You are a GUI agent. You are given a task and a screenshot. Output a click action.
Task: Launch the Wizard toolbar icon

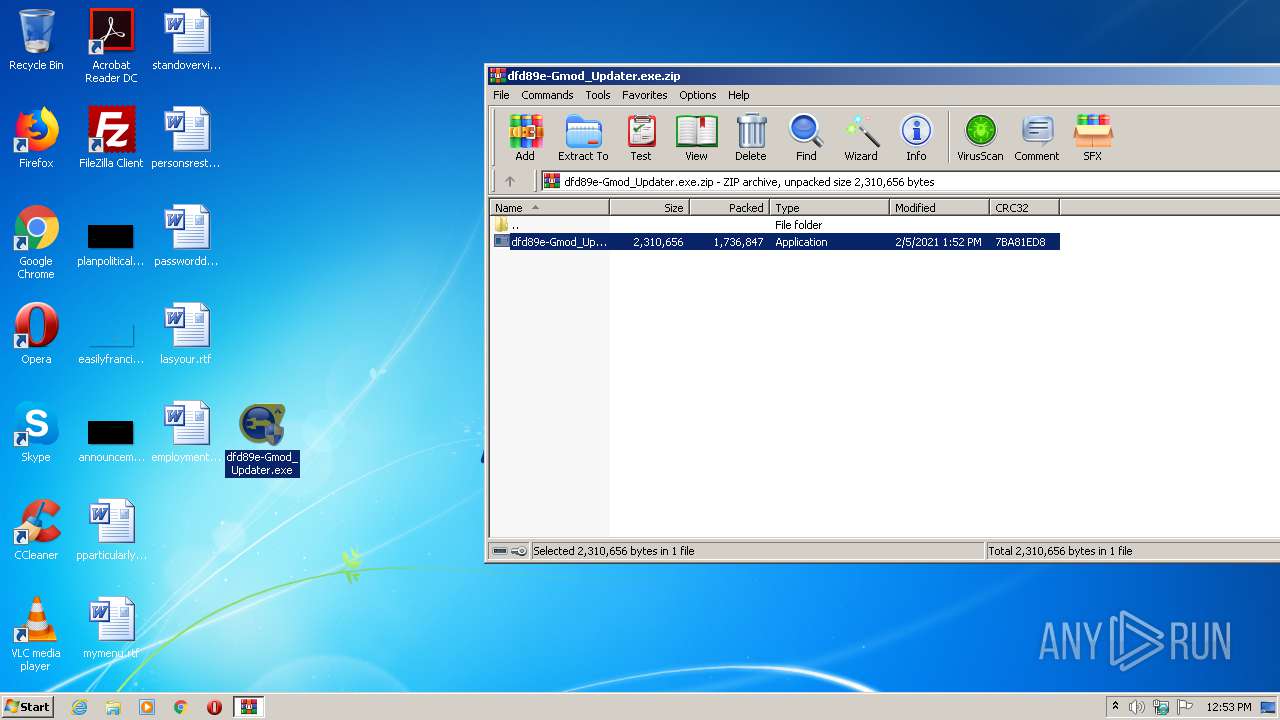[x=861, y=138]
